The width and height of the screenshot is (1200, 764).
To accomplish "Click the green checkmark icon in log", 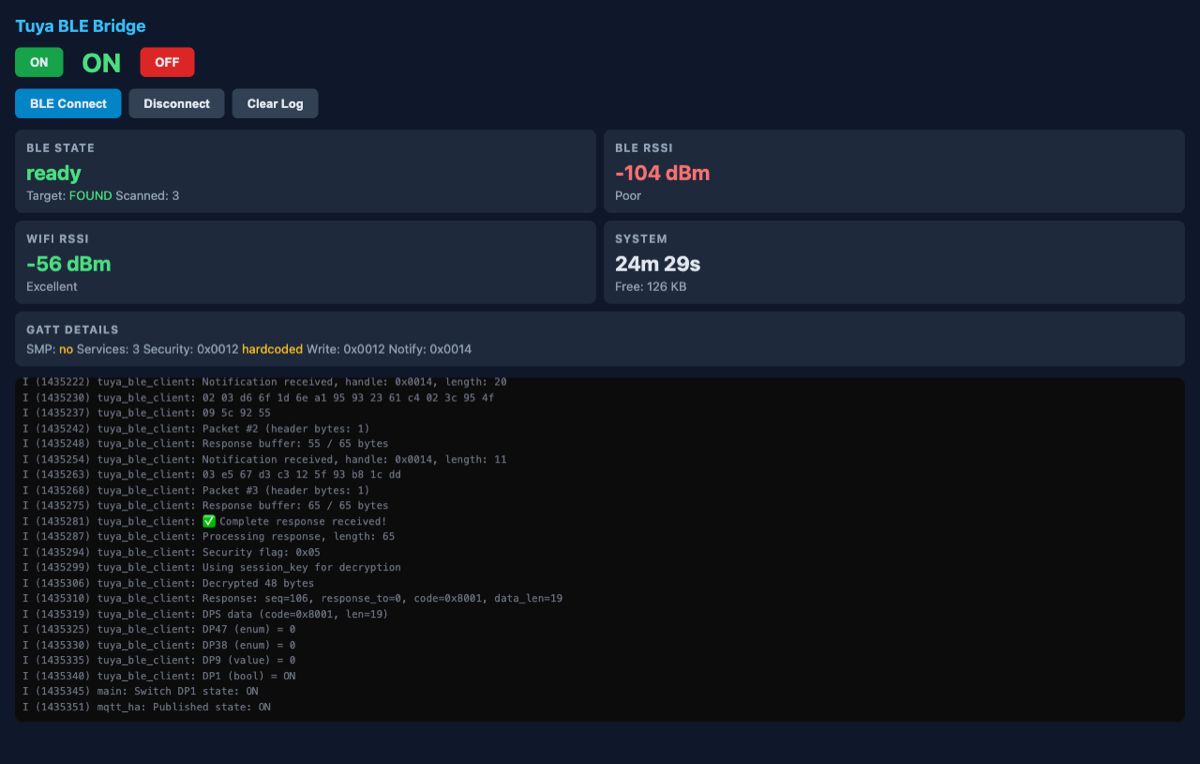I will (209, 521).
